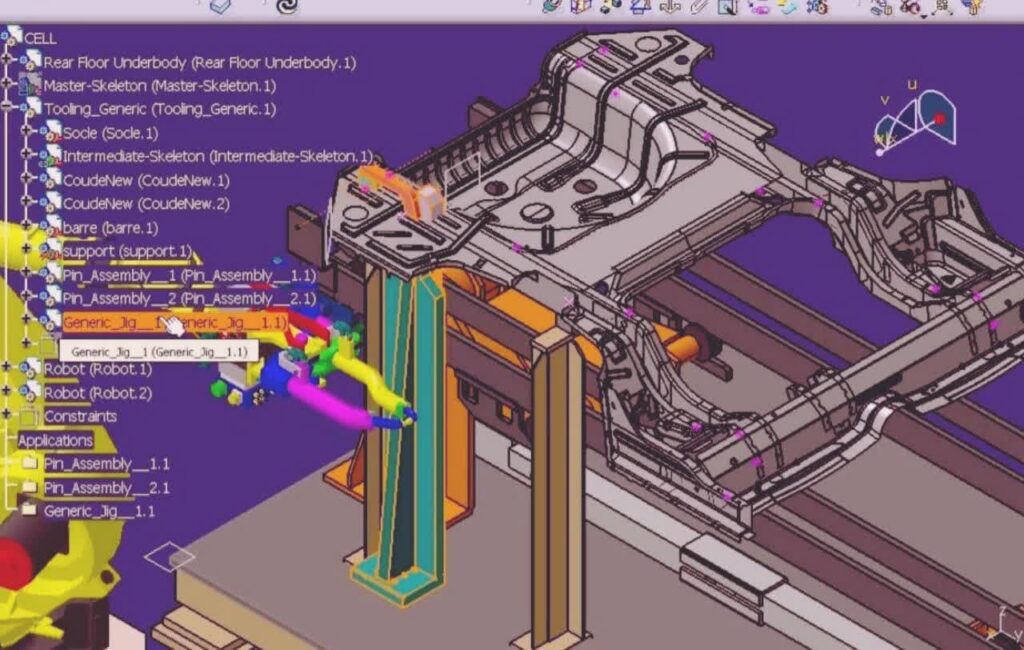
Task: Select Pin_Assembly__2 (Pin_Assembly__2.1) in tree
Action: [188, 298]
